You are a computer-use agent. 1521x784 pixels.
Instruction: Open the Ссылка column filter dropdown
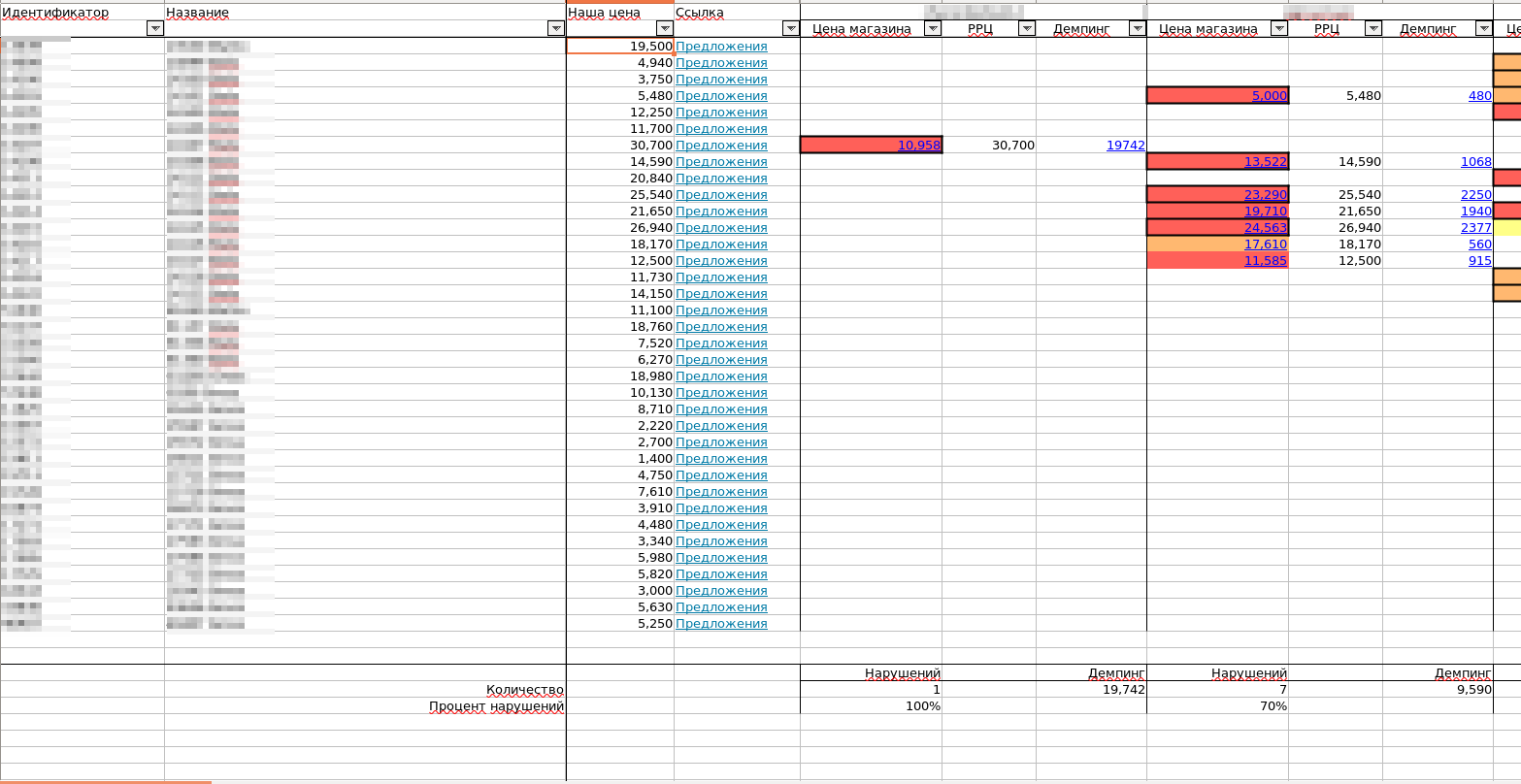click(x=790, y=29)
